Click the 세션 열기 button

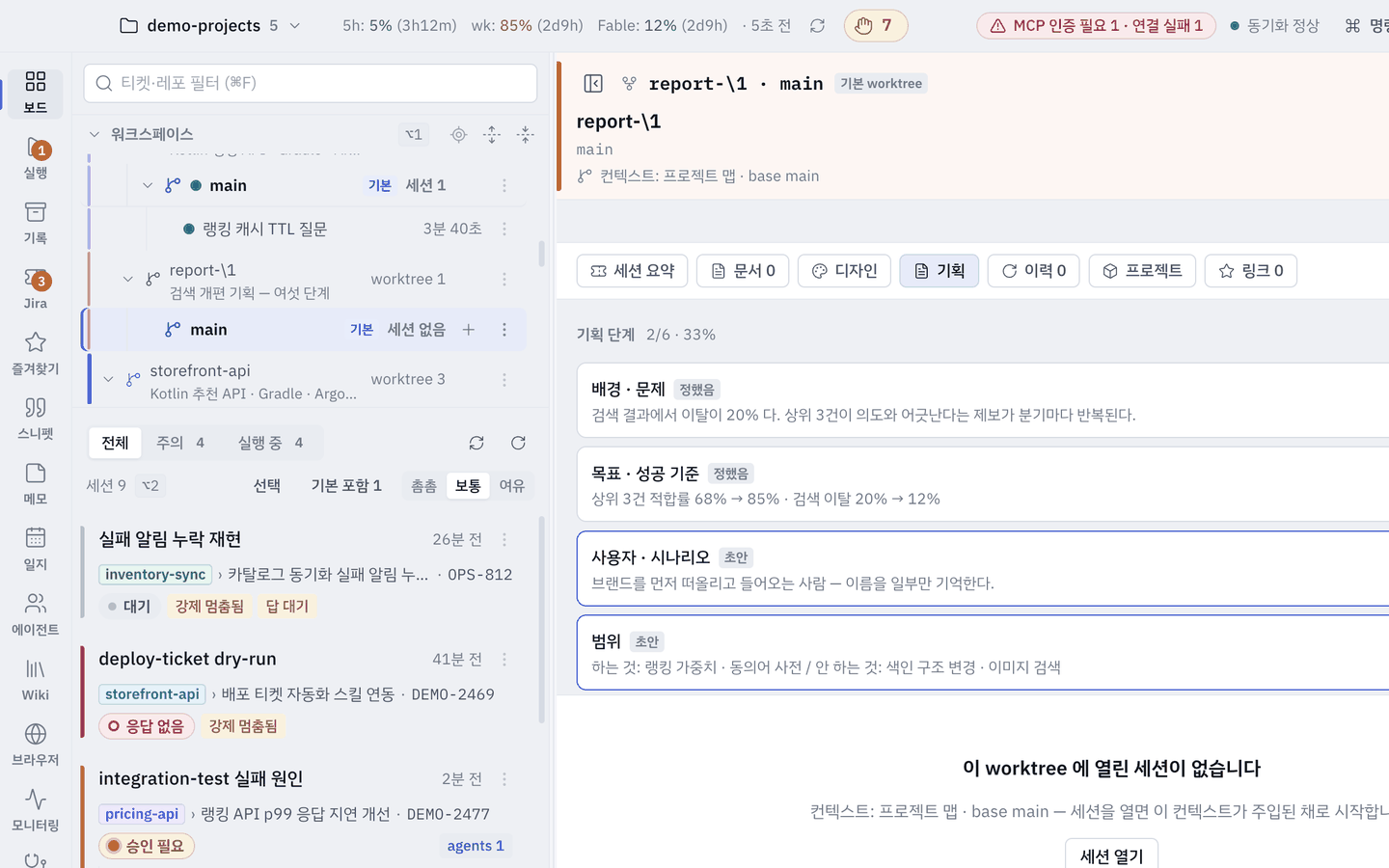click(x=1111, y=855)
